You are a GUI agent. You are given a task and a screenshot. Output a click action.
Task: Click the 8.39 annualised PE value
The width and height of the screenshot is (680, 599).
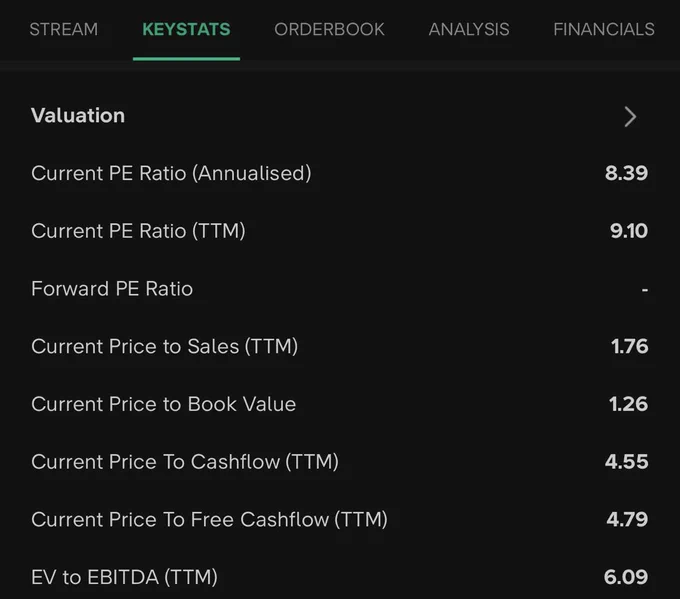click(x=626, y=173)
